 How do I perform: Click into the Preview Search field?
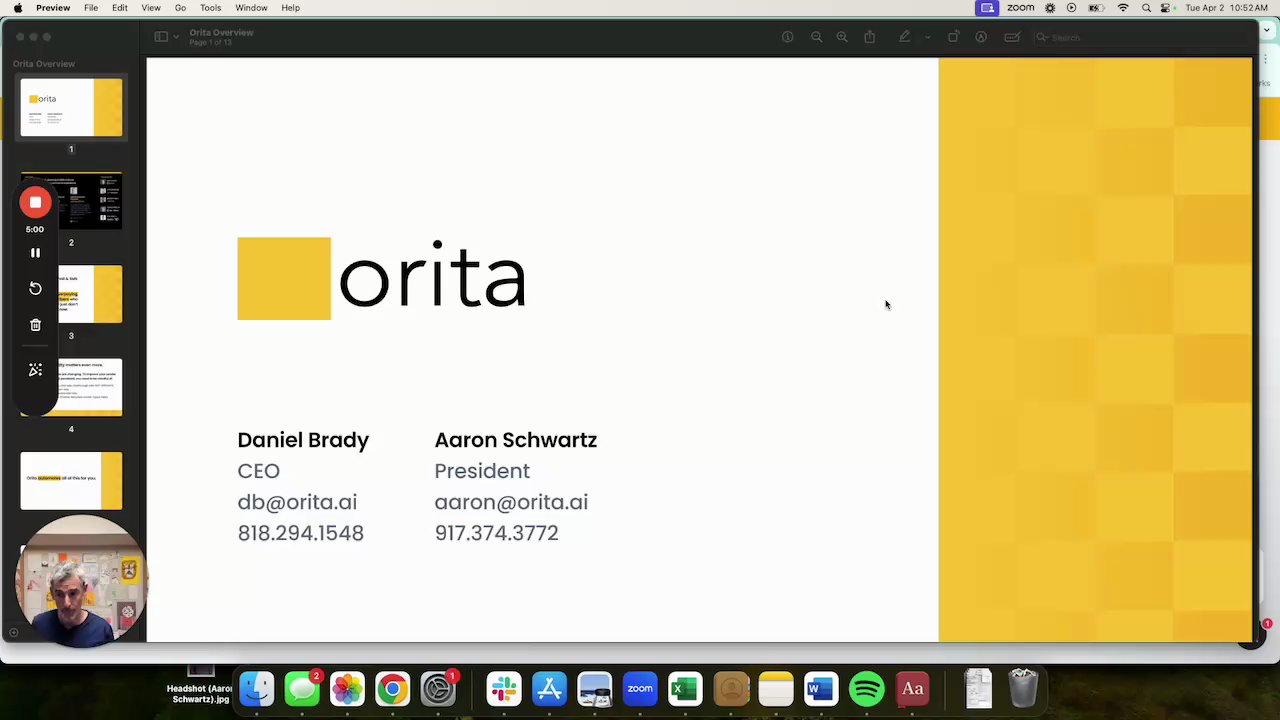1143,37
